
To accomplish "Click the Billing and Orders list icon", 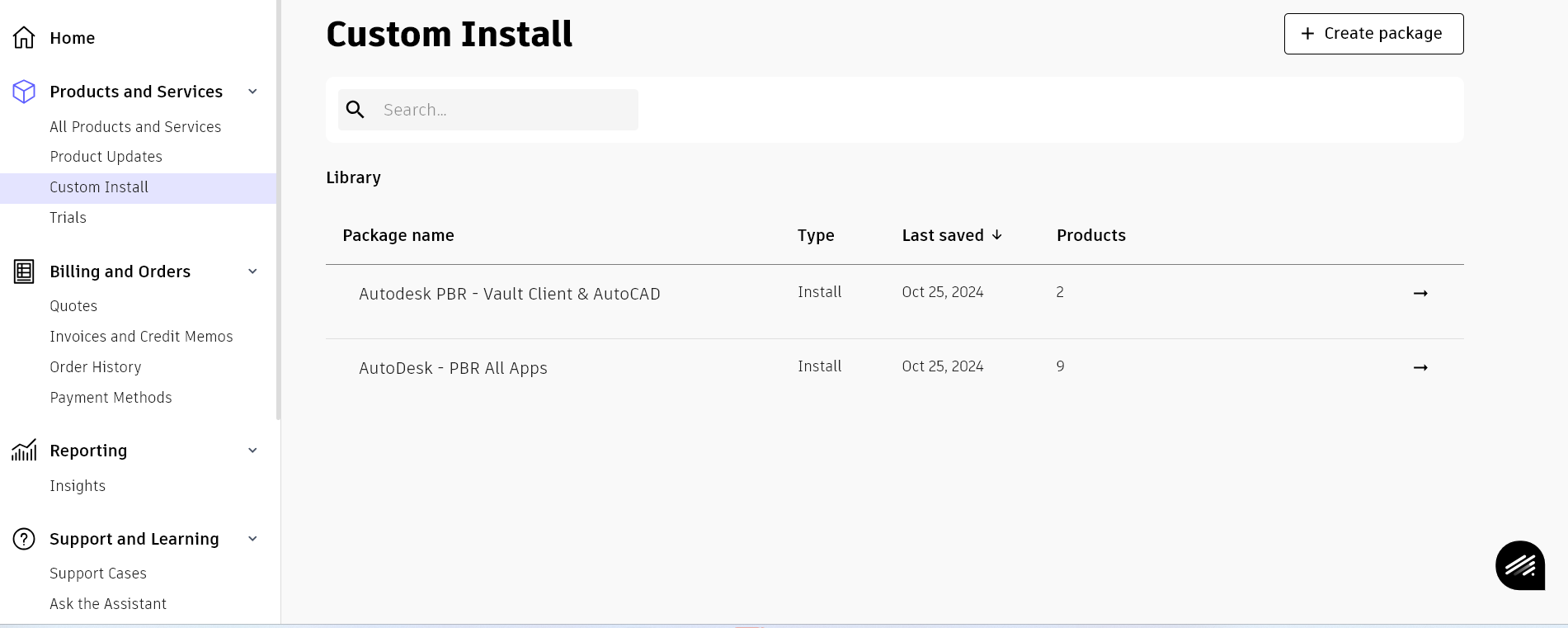I will tap(24, 272).
